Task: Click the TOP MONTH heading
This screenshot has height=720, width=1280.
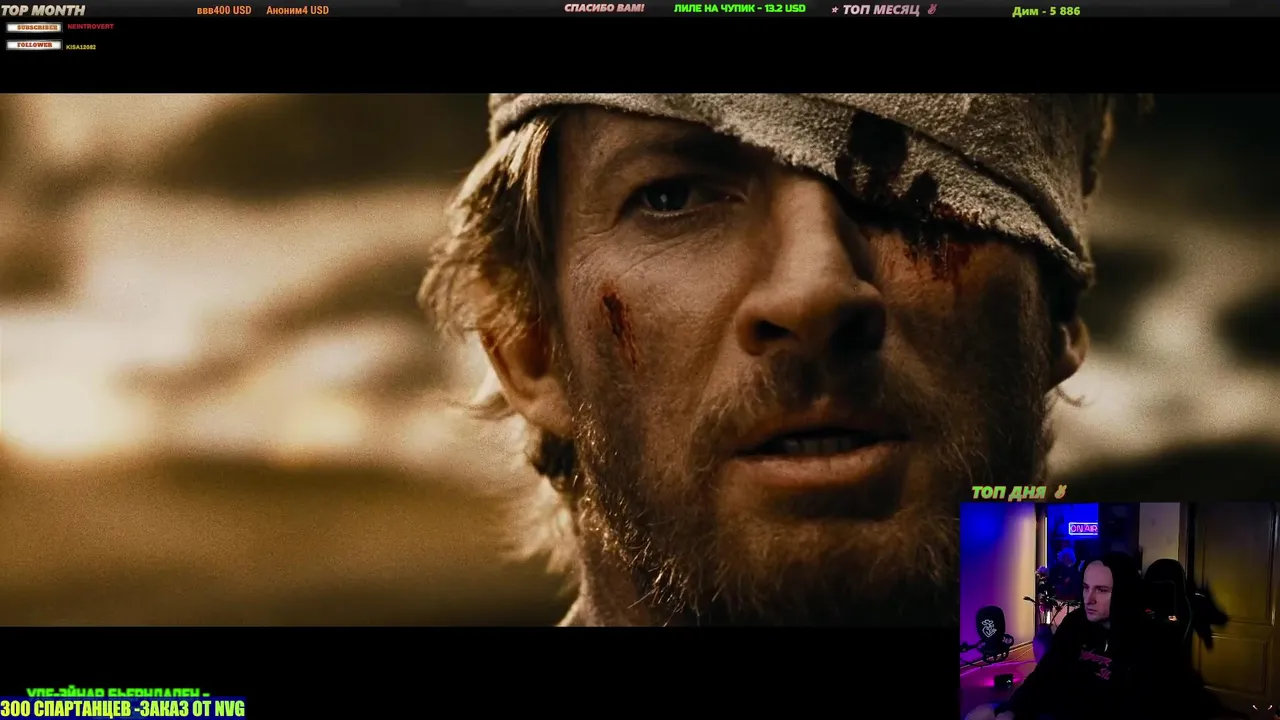Action: click(x=43, y=10)
